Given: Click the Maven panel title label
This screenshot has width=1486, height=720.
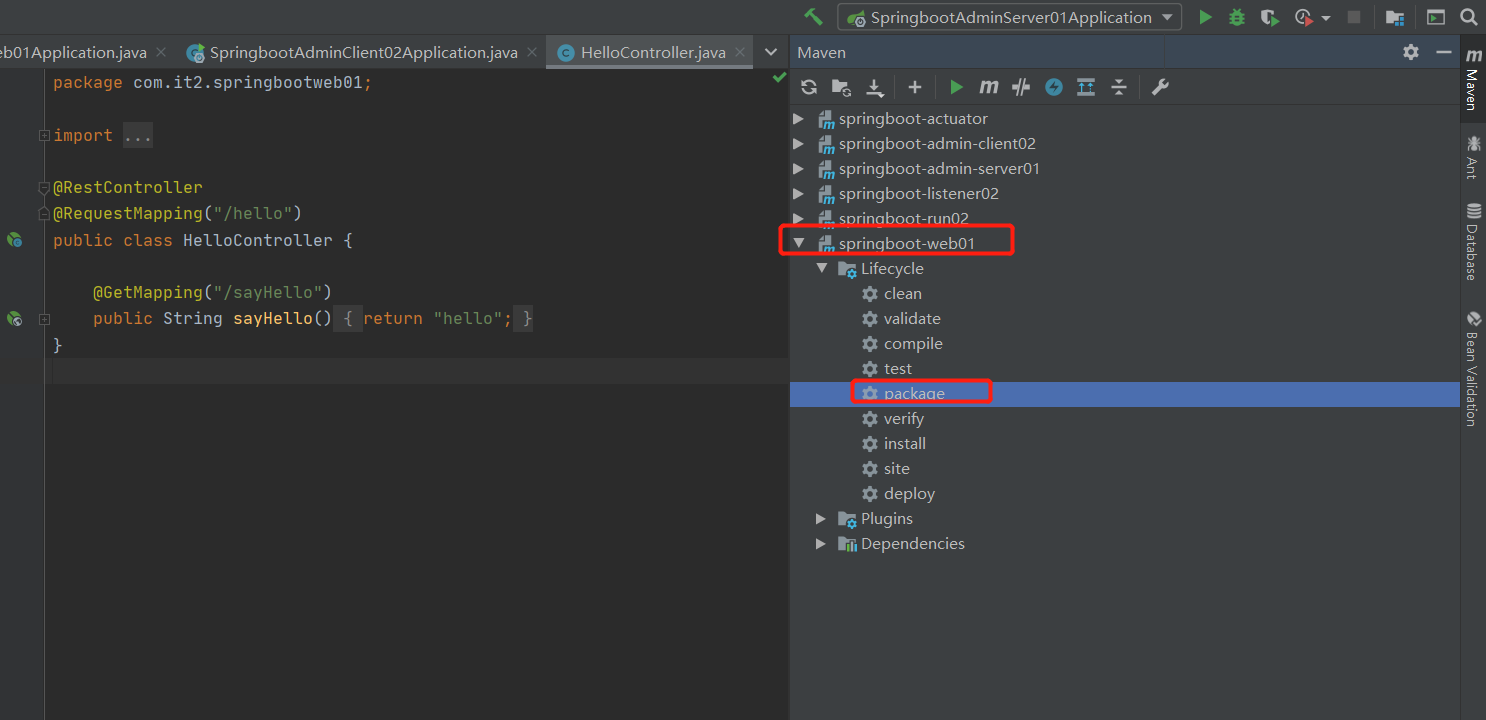Looking at the screenshot, I should [x=822, y=52].
